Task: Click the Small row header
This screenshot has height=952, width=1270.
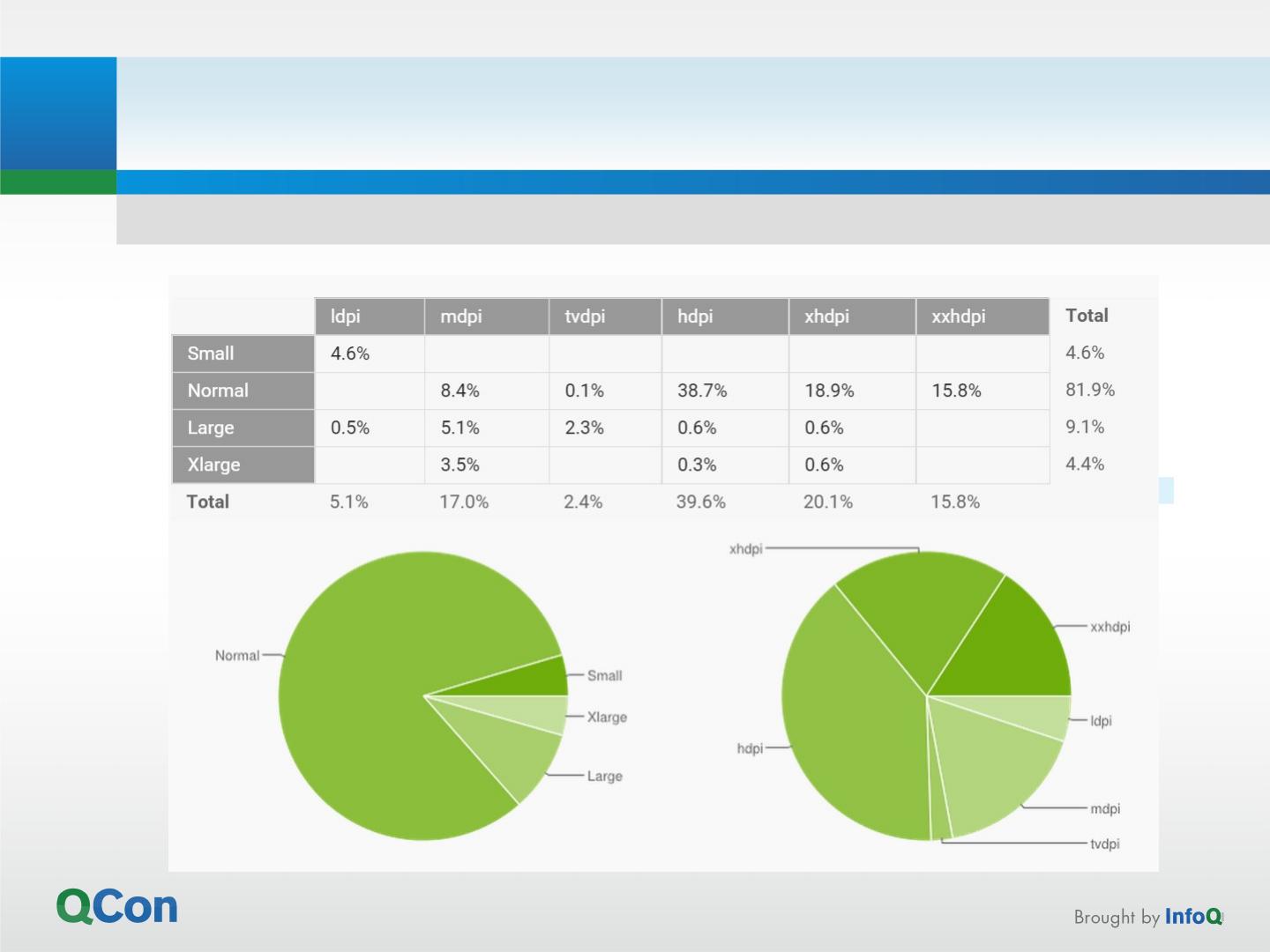Action: (243, 353)
